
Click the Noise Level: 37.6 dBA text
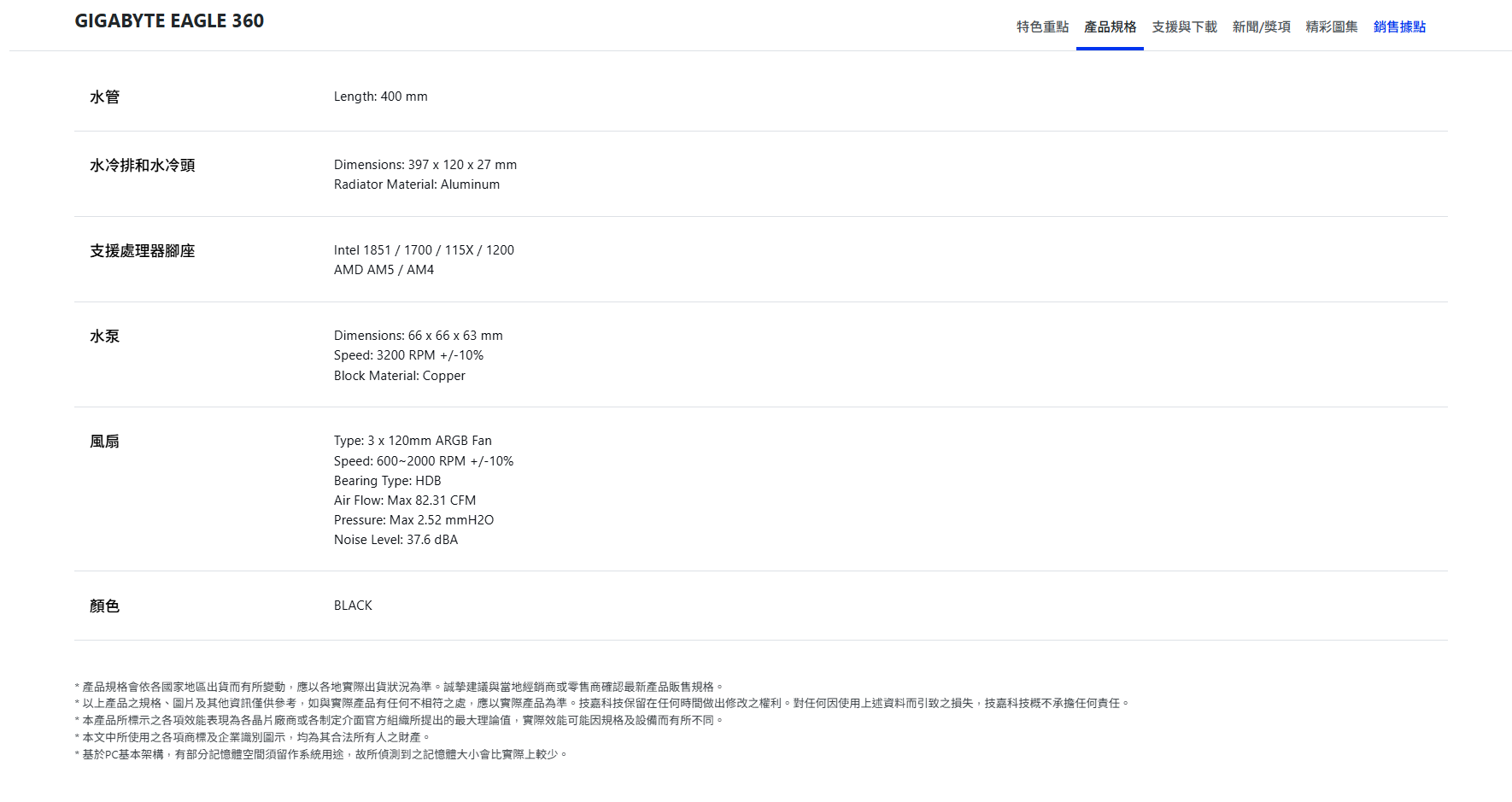pos(396,540)
